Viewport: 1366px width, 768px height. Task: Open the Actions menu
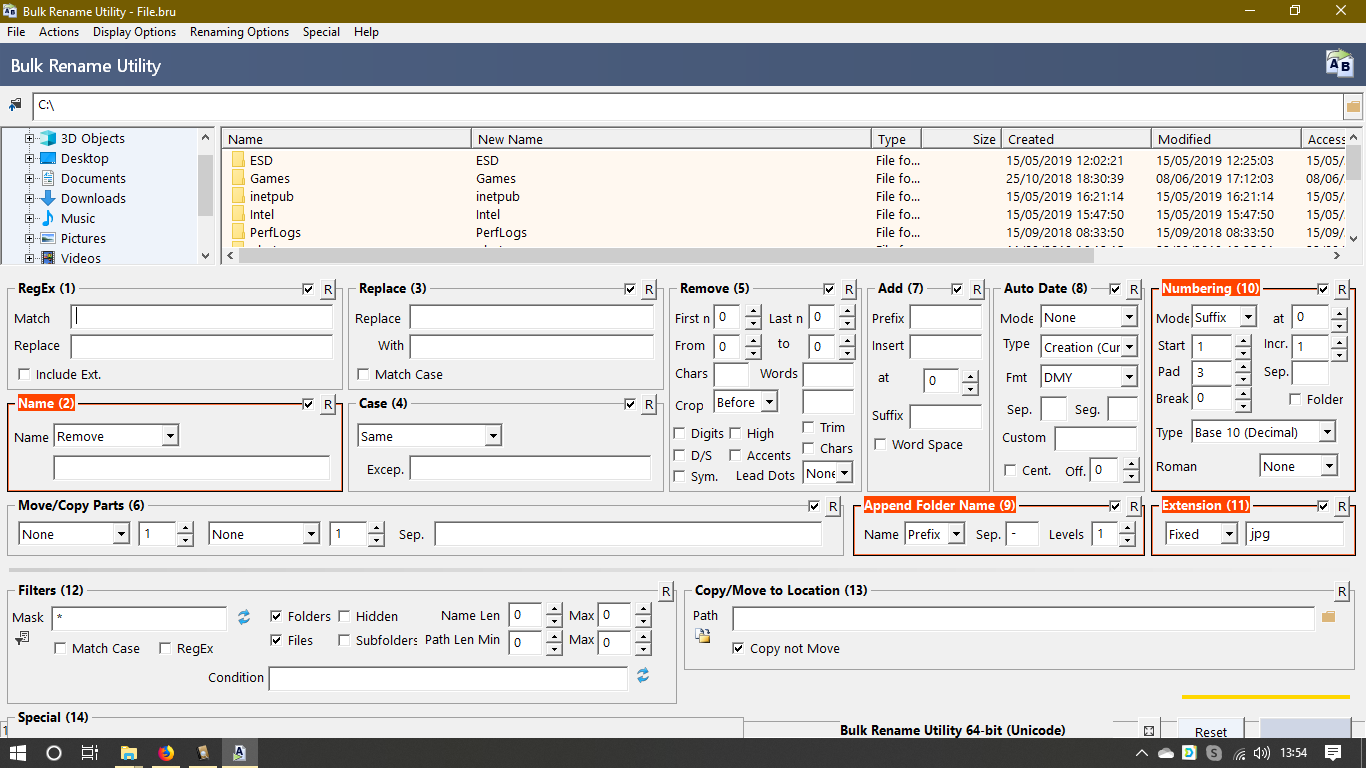pos(59,32)
